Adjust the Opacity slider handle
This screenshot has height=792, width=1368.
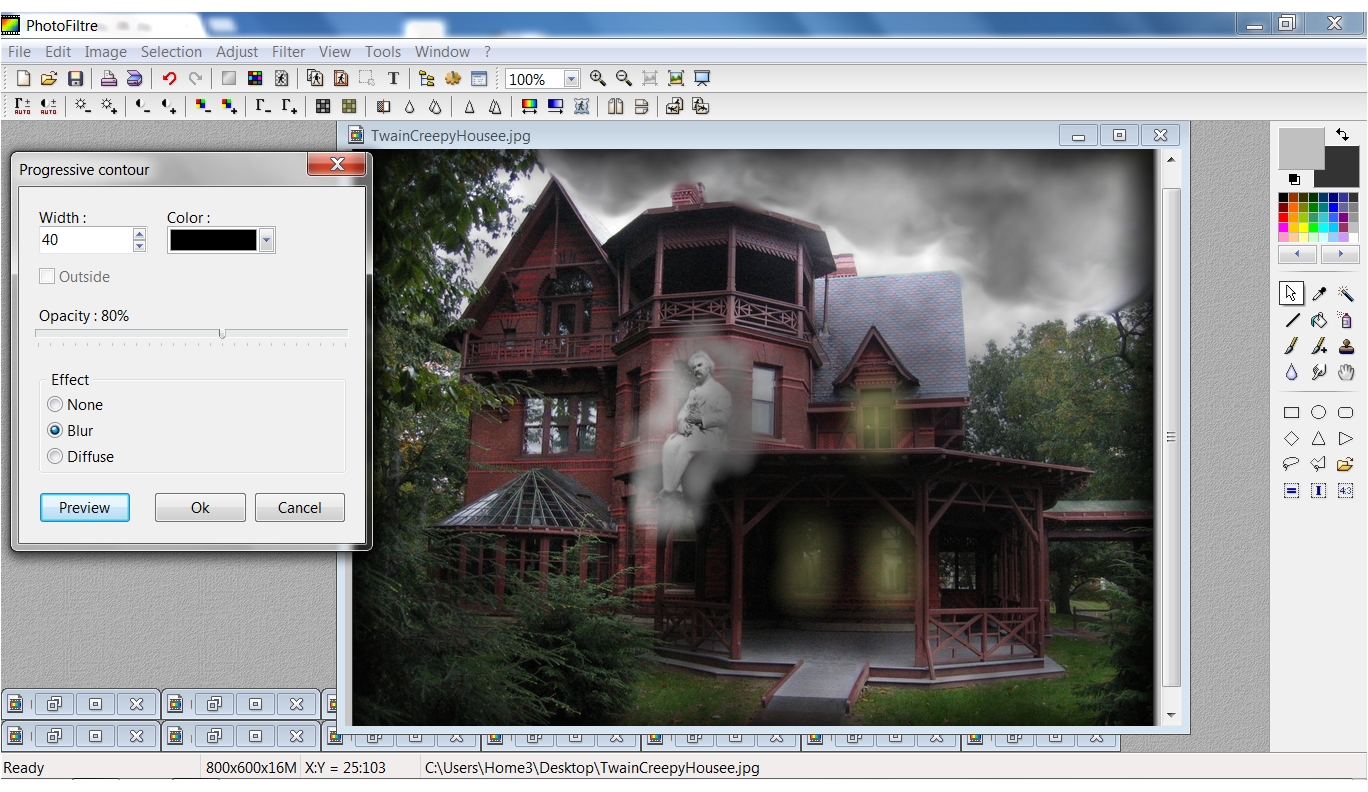click(222, 334)
